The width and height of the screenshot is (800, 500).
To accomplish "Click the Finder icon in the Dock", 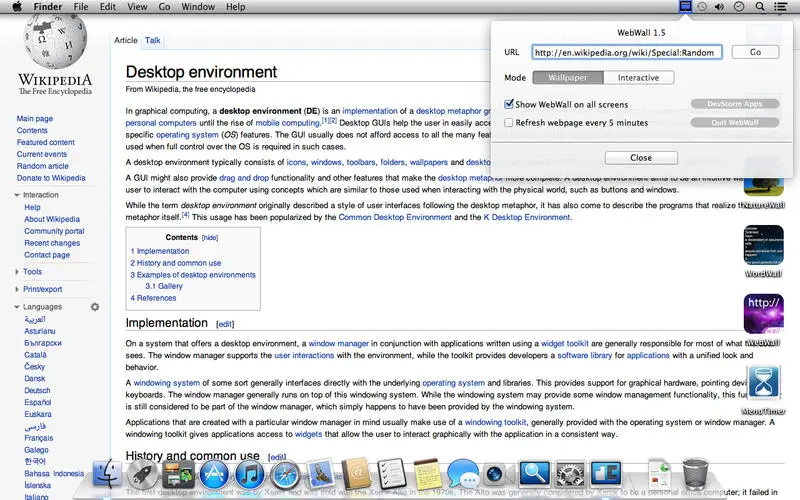I will 107,474.
